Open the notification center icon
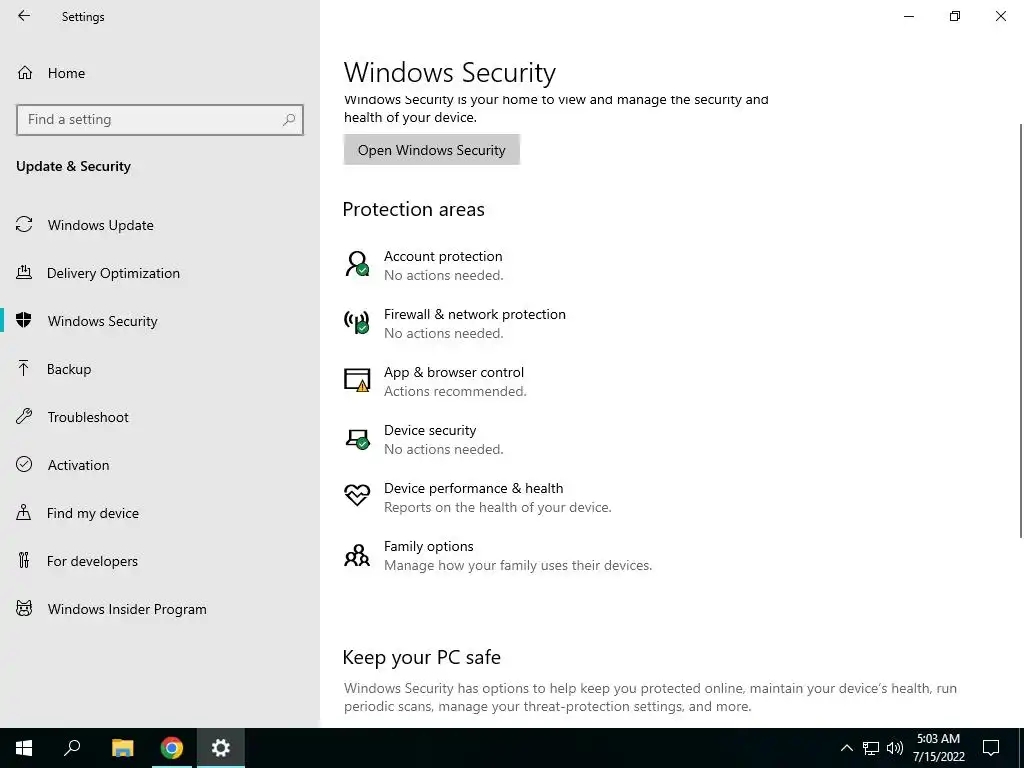 click(991, 748)
